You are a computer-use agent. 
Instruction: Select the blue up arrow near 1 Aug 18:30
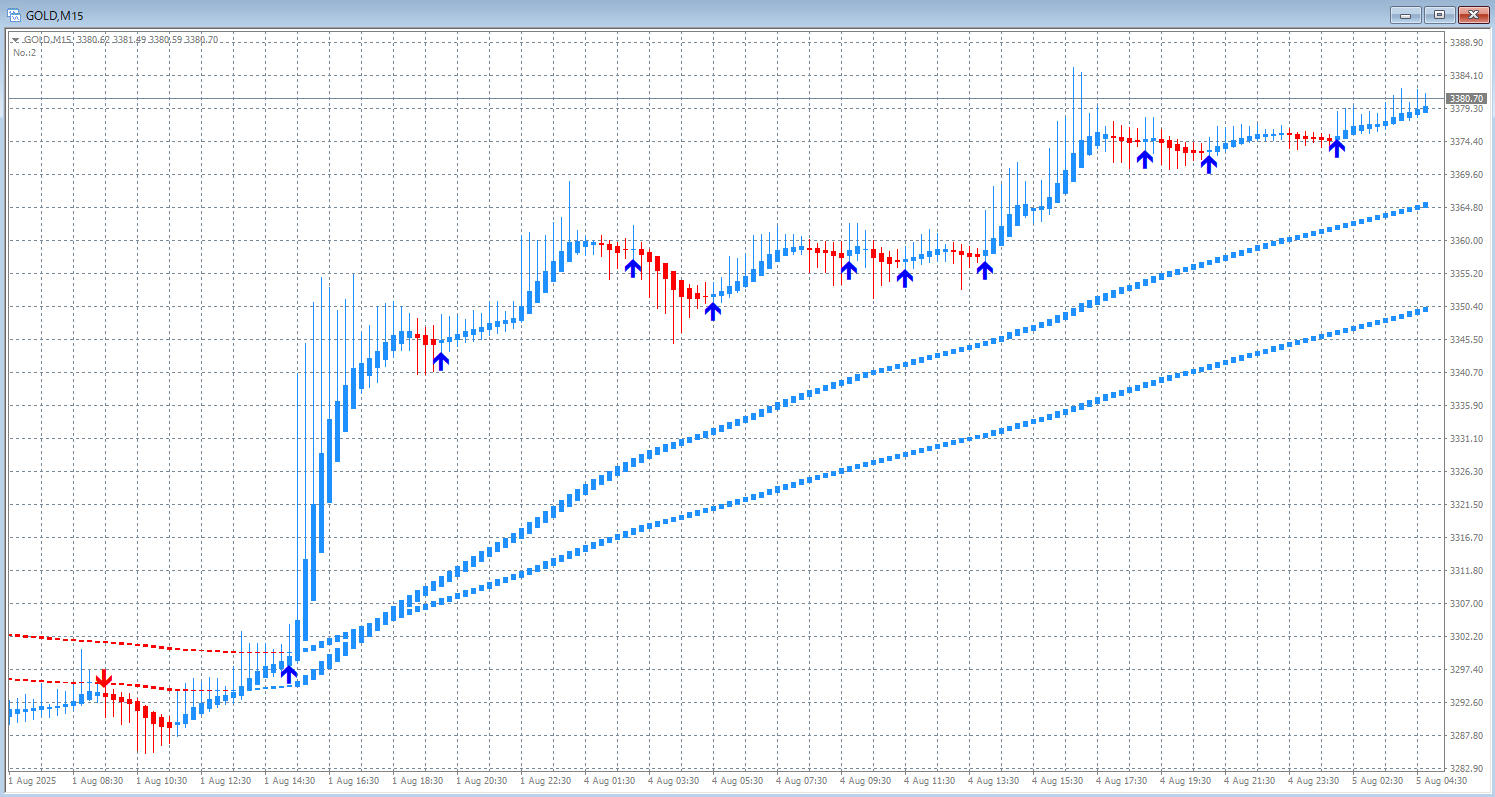(x=440, y=361)
